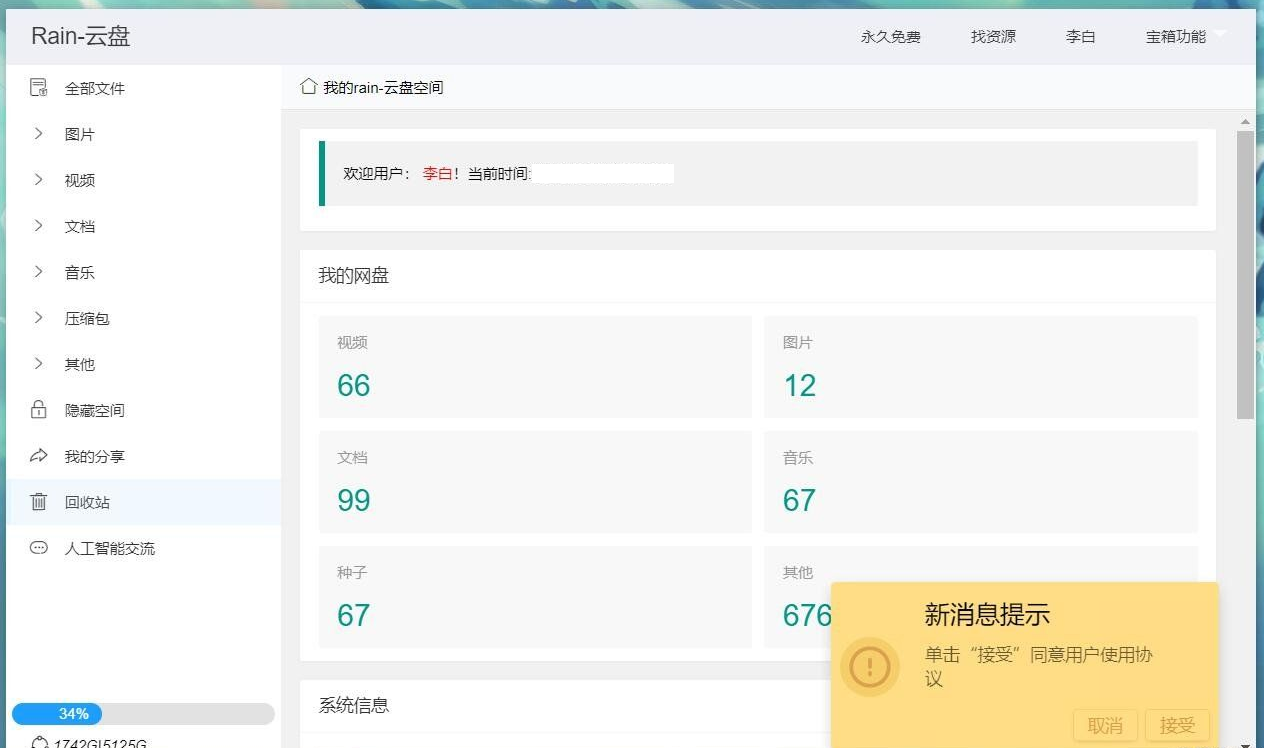Click the lock icon for 隐藏空间

coord(39,410)
